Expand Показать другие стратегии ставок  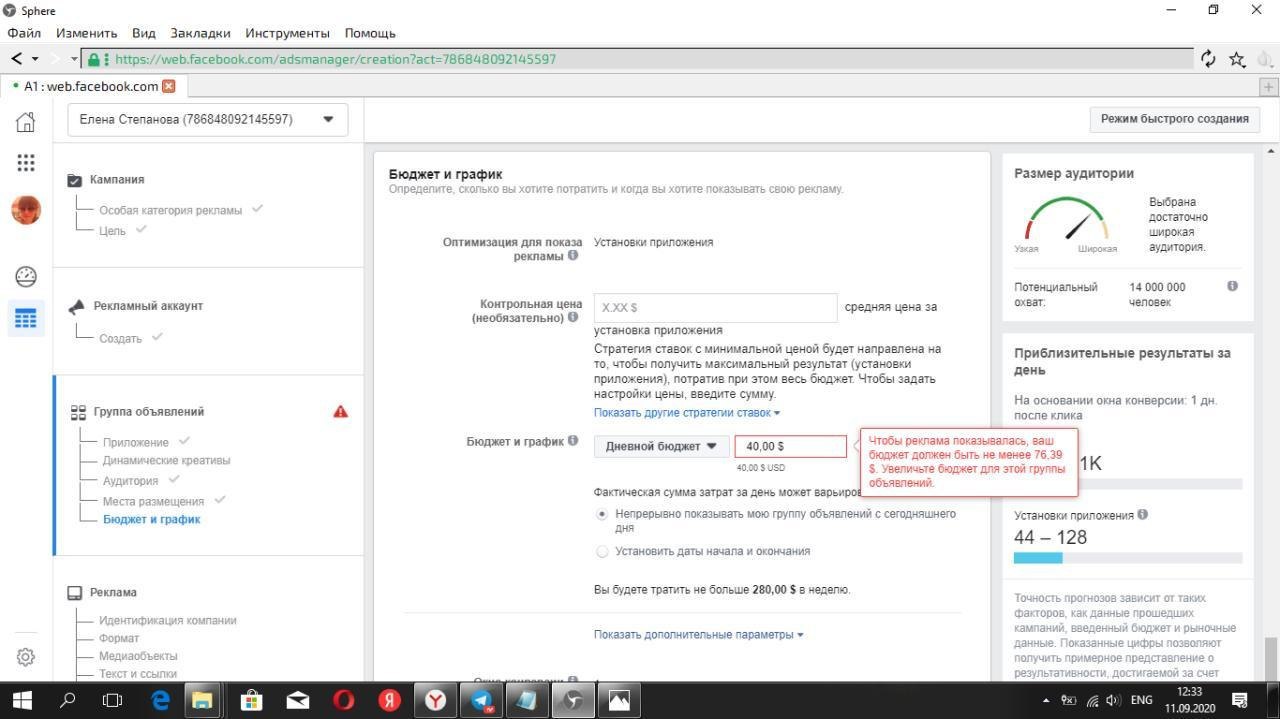click(687, 412)
